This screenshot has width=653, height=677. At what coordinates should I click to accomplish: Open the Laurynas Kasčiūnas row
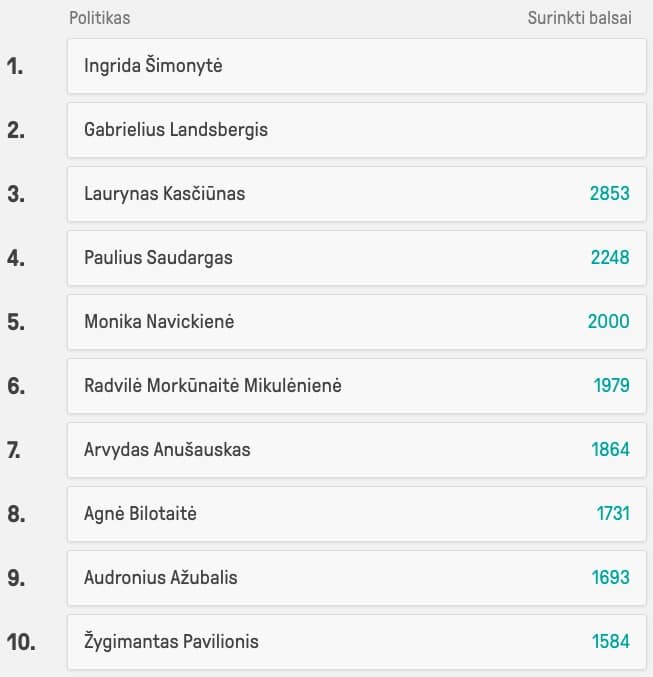[x=357, y=194]
